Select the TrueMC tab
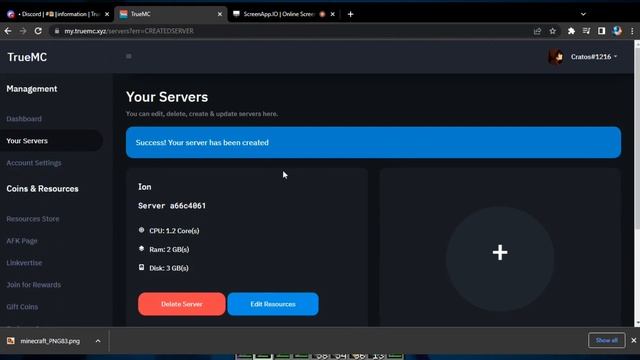This screenshot has width=640, height=360. pos(171,14)
